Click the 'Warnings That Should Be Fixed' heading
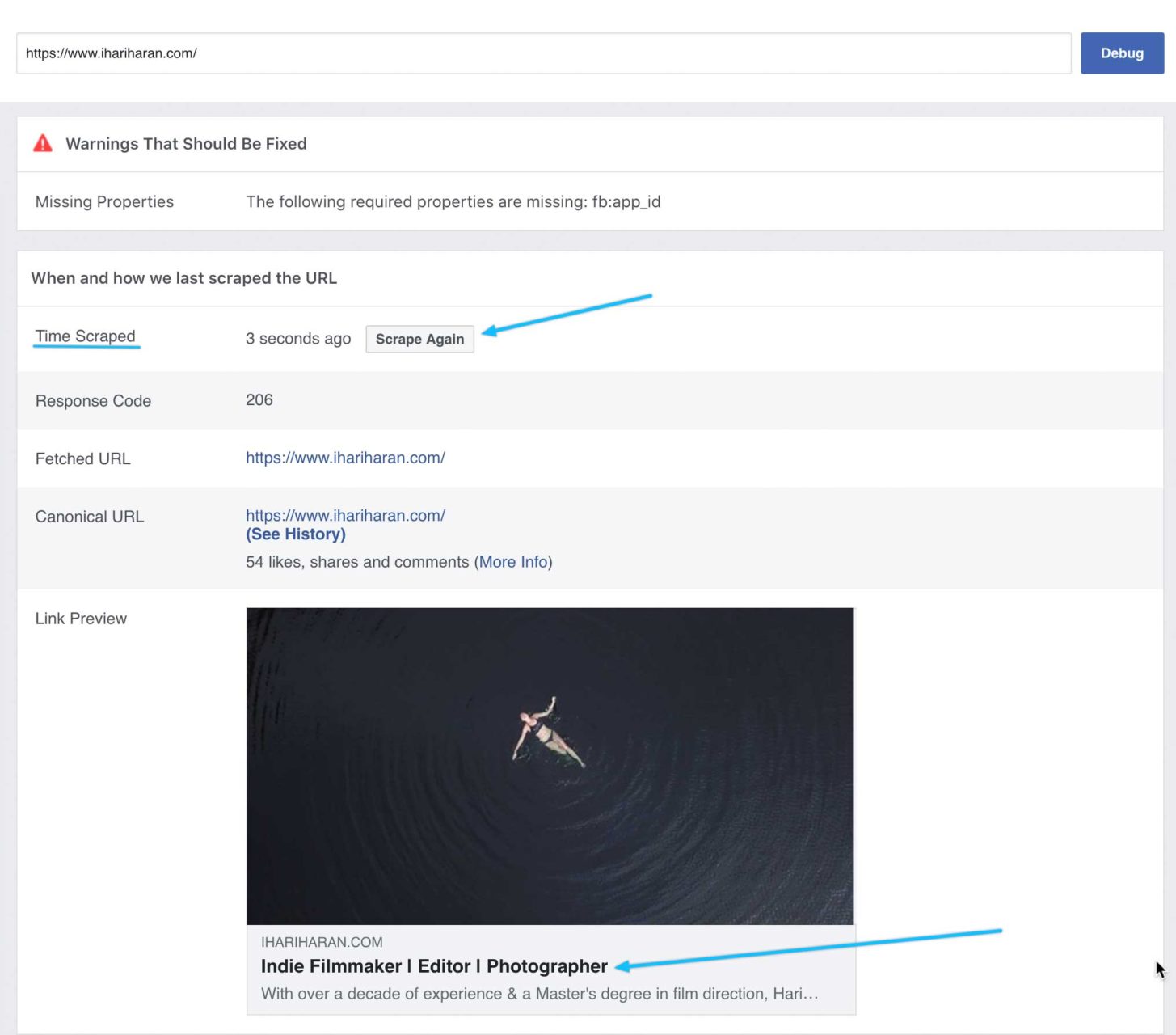 pyautogui.click(x=186, y=144)
